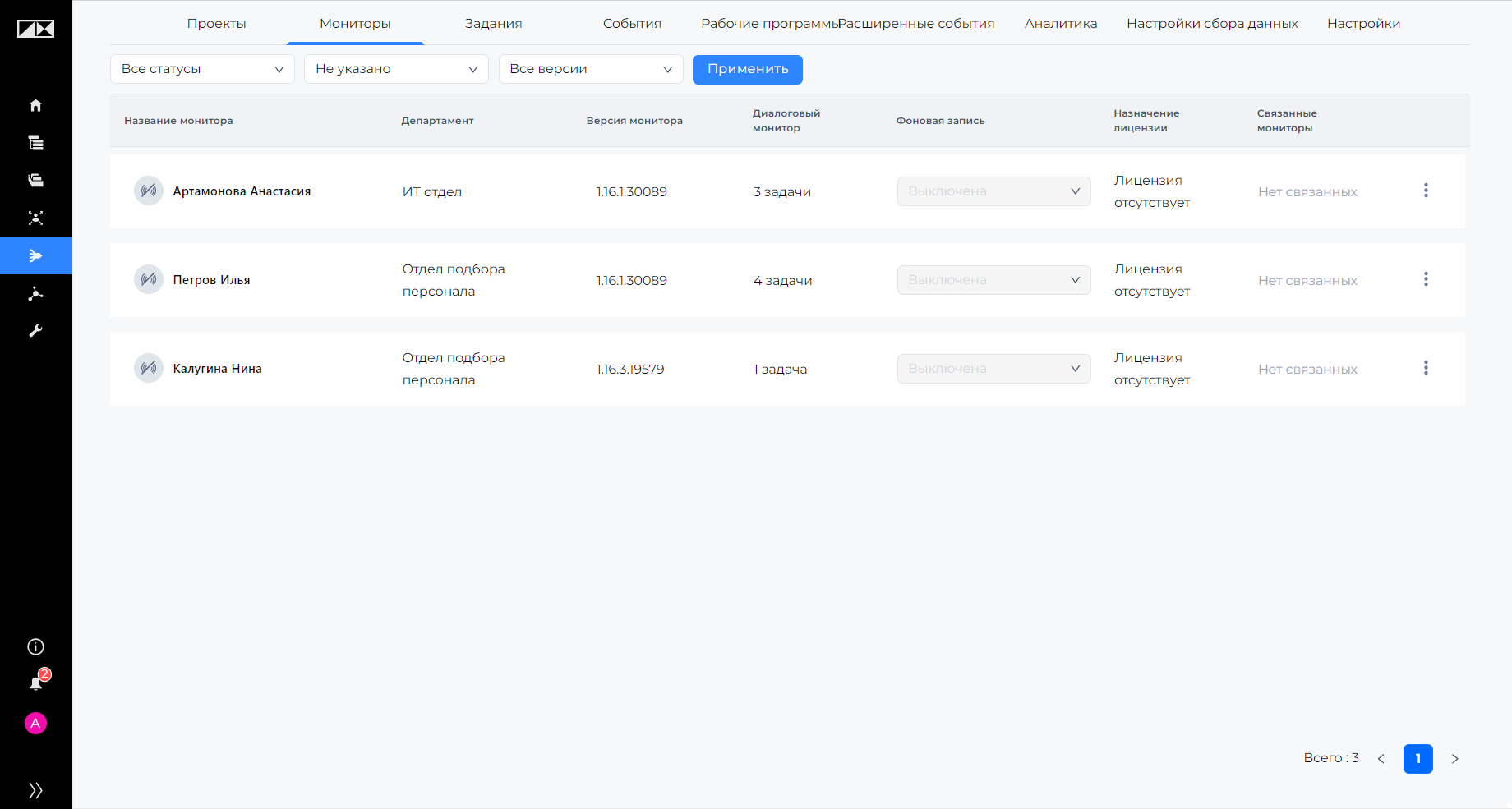The height and width of the screenshot is (809, 1512).
Task: Switch to the Задания tab
Action: coord(494,24)
